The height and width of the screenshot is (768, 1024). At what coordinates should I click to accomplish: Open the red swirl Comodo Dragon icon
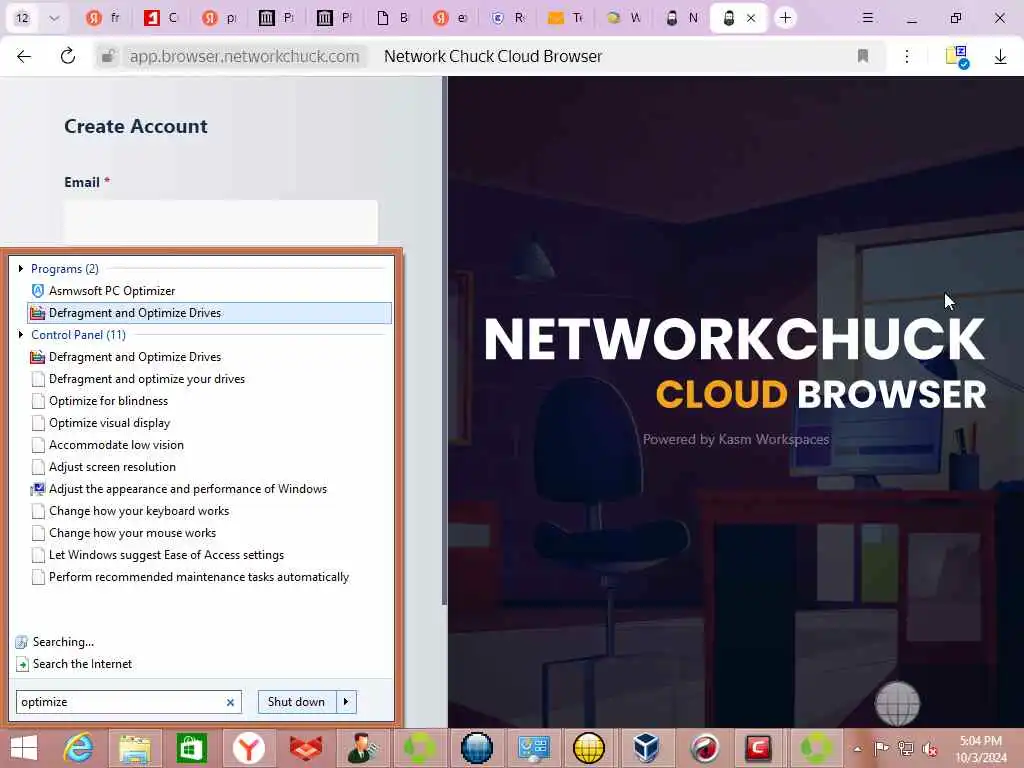coord(703,748)
